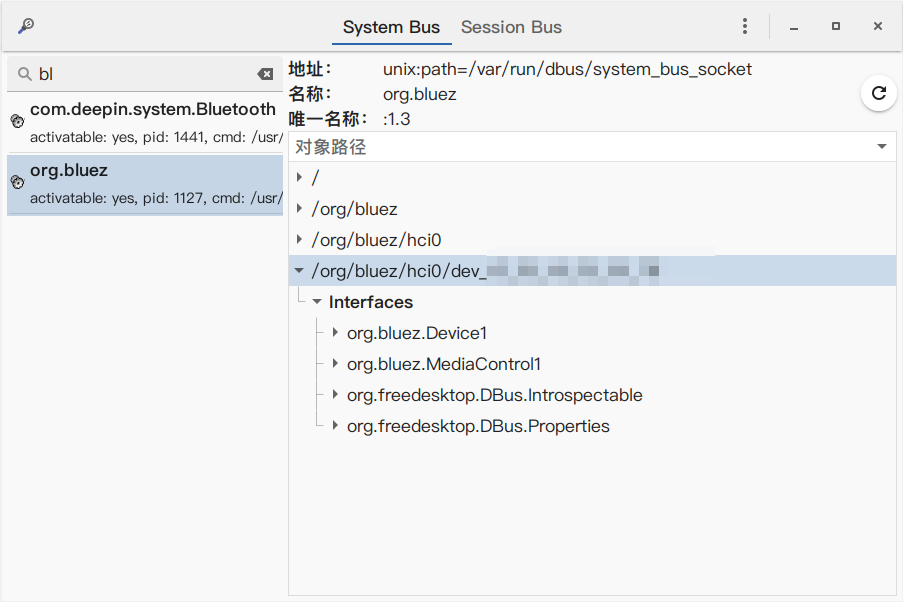The width and height of the screenshot is (903, 602).
Task: Click the gear icon beside com.deepin.system.Bluetooth
Action: point(17,121)
